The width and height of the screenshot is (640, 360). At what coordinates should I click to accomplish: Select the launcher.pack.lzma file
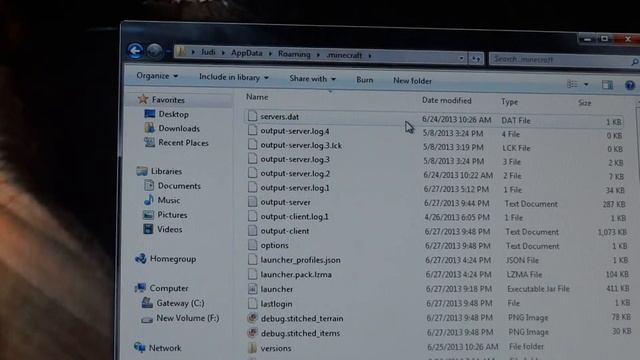[296, 275]
